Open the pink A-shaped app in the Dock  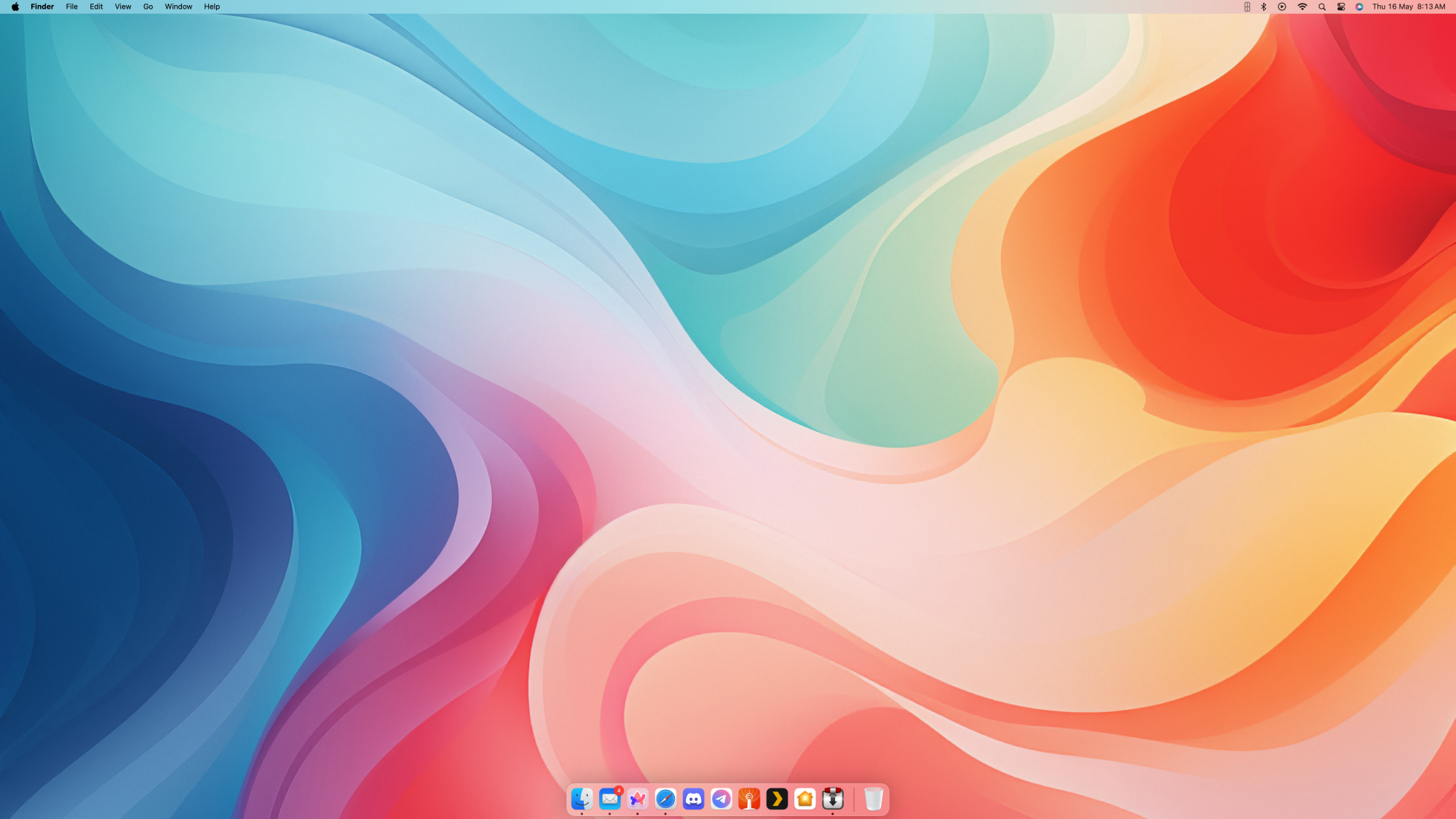tap(637, 799)
